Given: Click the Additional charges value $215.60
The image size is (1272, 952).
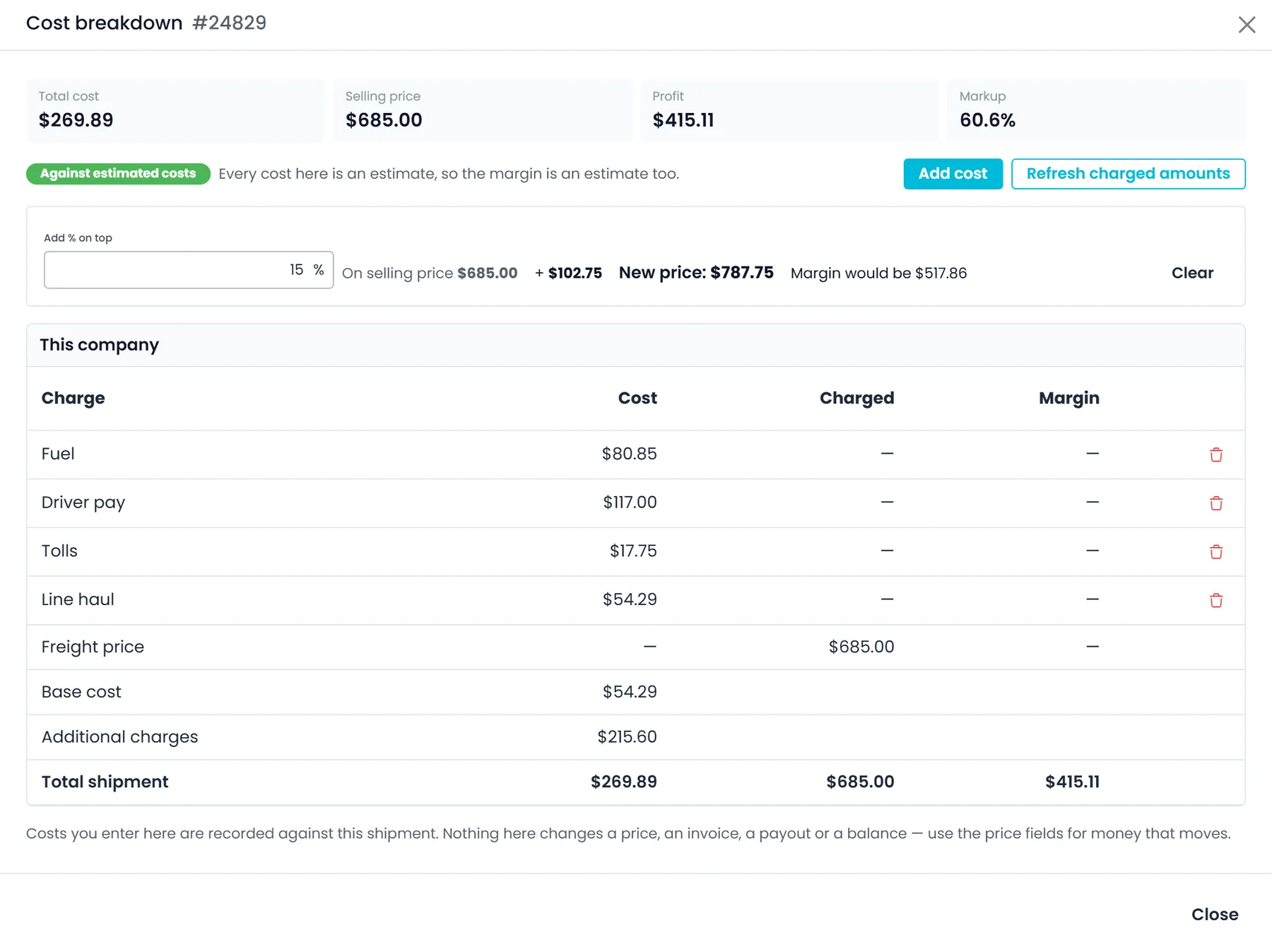Looking at the screenshot, I should [627, 737].
